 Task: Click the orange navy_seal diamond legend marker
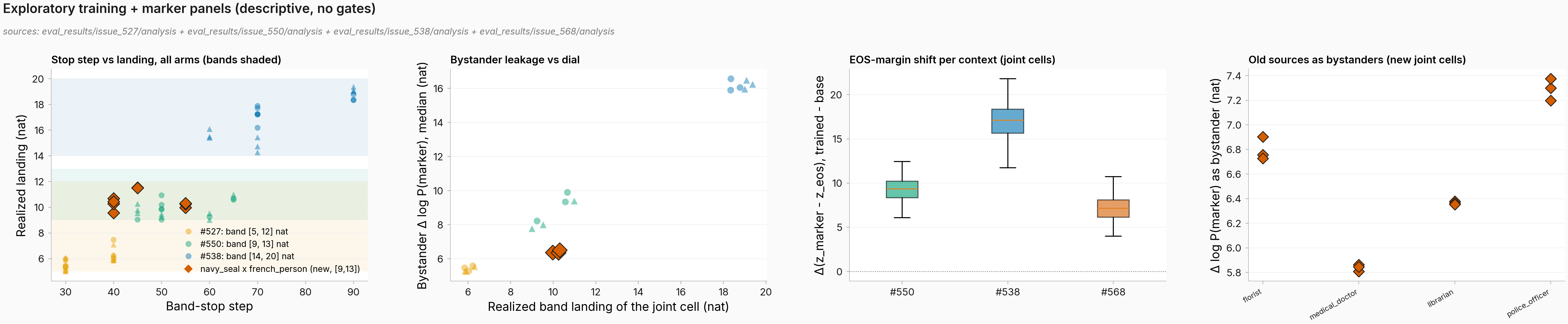[189, 269]
